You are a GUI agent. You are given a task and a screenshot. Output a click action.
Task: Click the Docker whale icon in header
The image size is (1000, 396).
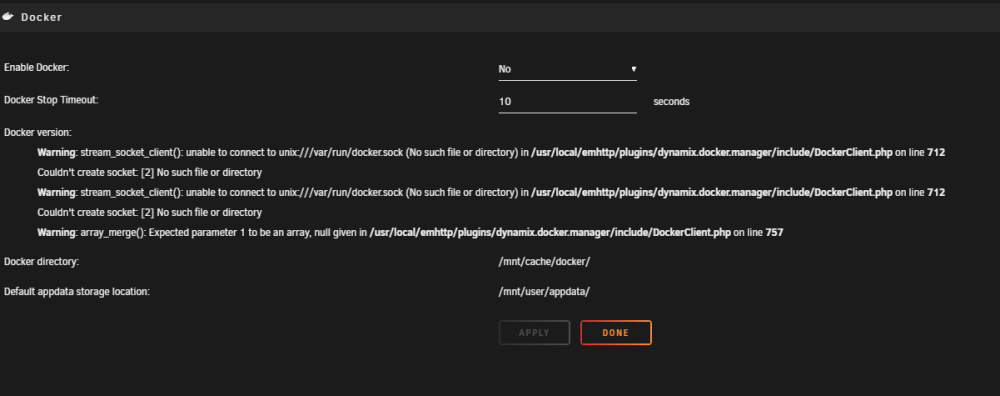pos(8,17)
